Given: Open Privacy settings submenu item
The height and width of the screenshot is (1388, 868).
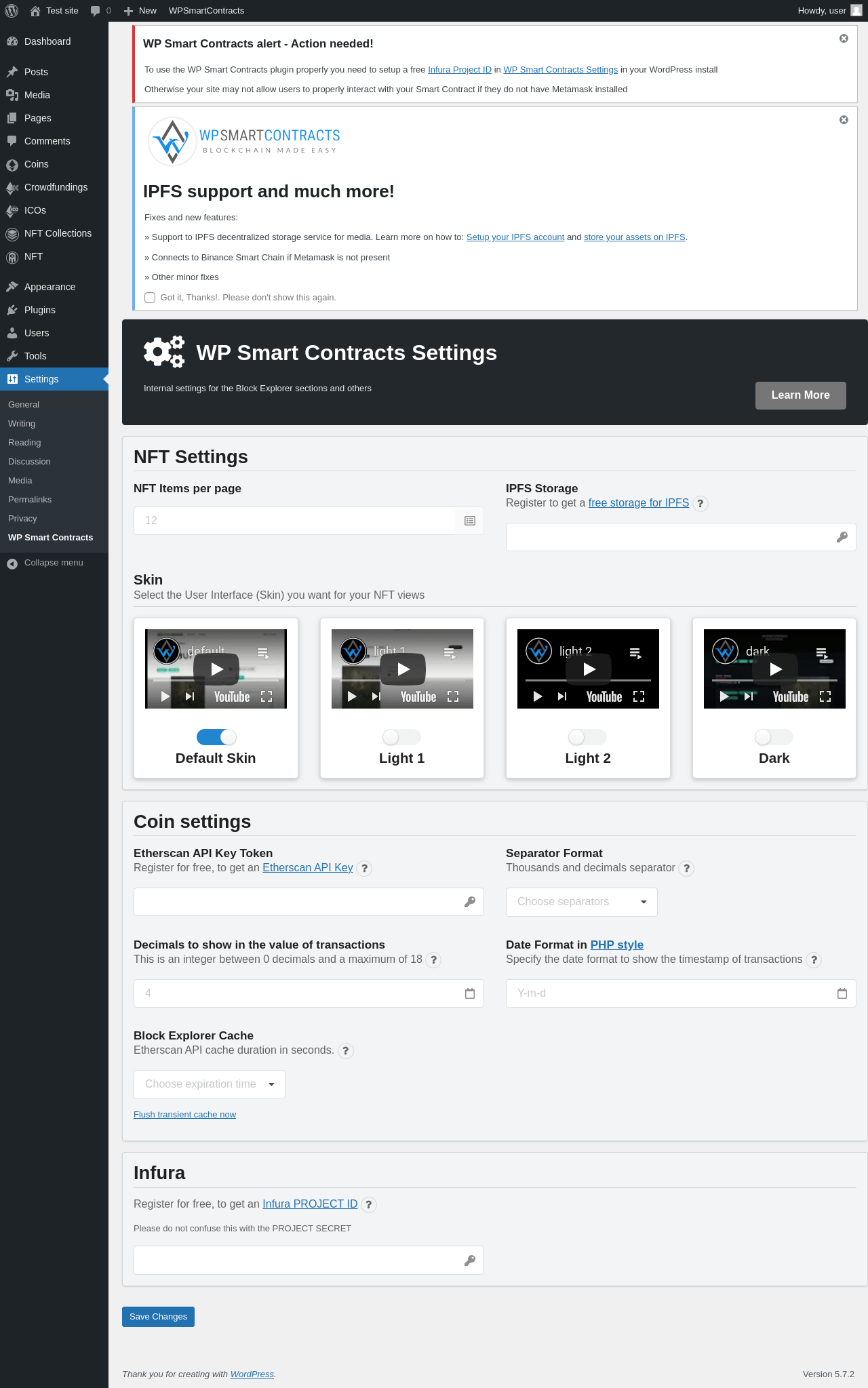Looking at the screenshot, I should (x=22, y=519).
